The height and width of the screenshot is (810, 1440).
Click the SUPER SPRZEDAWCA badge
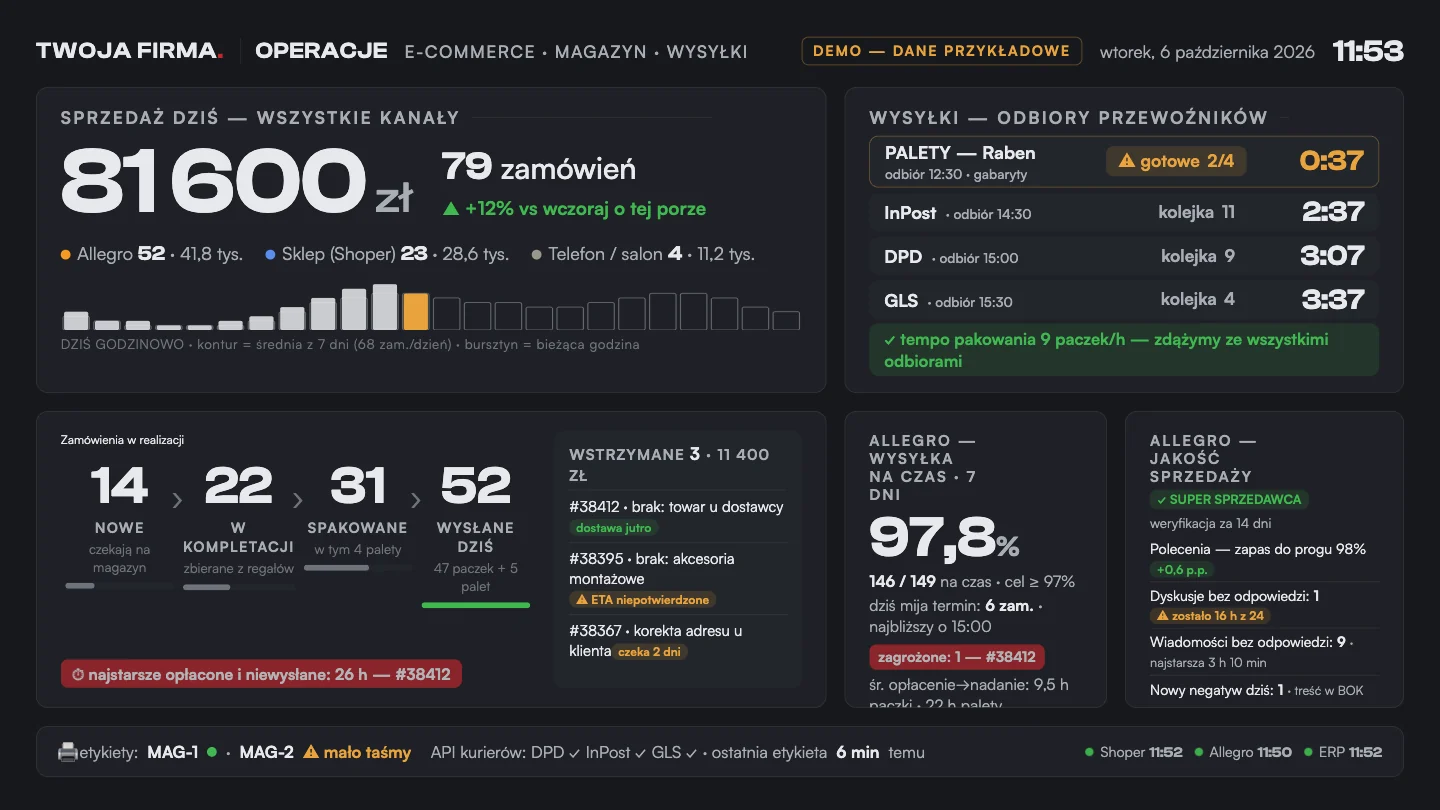1229,499
